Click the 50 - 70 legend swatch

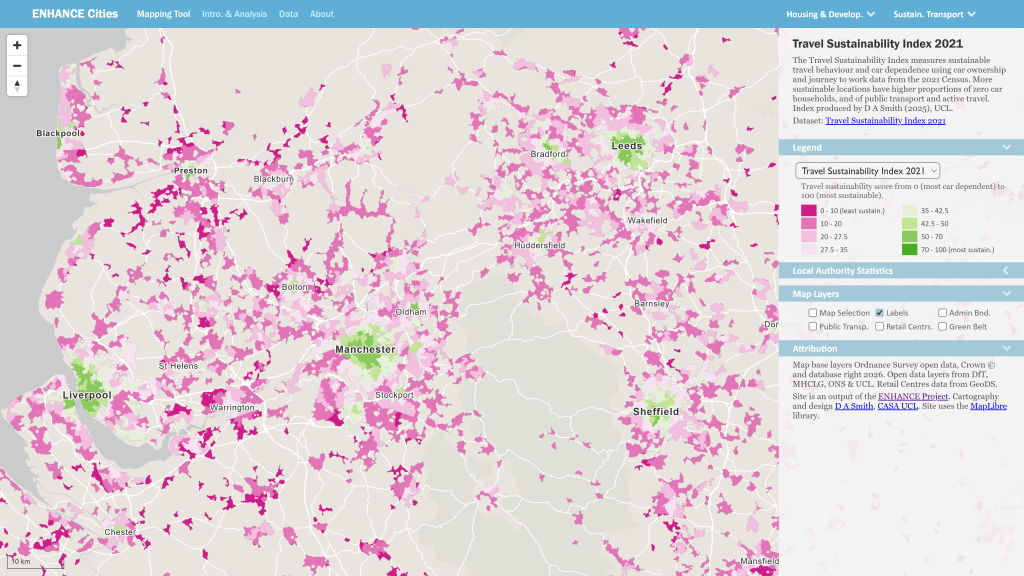click(909, 236)
